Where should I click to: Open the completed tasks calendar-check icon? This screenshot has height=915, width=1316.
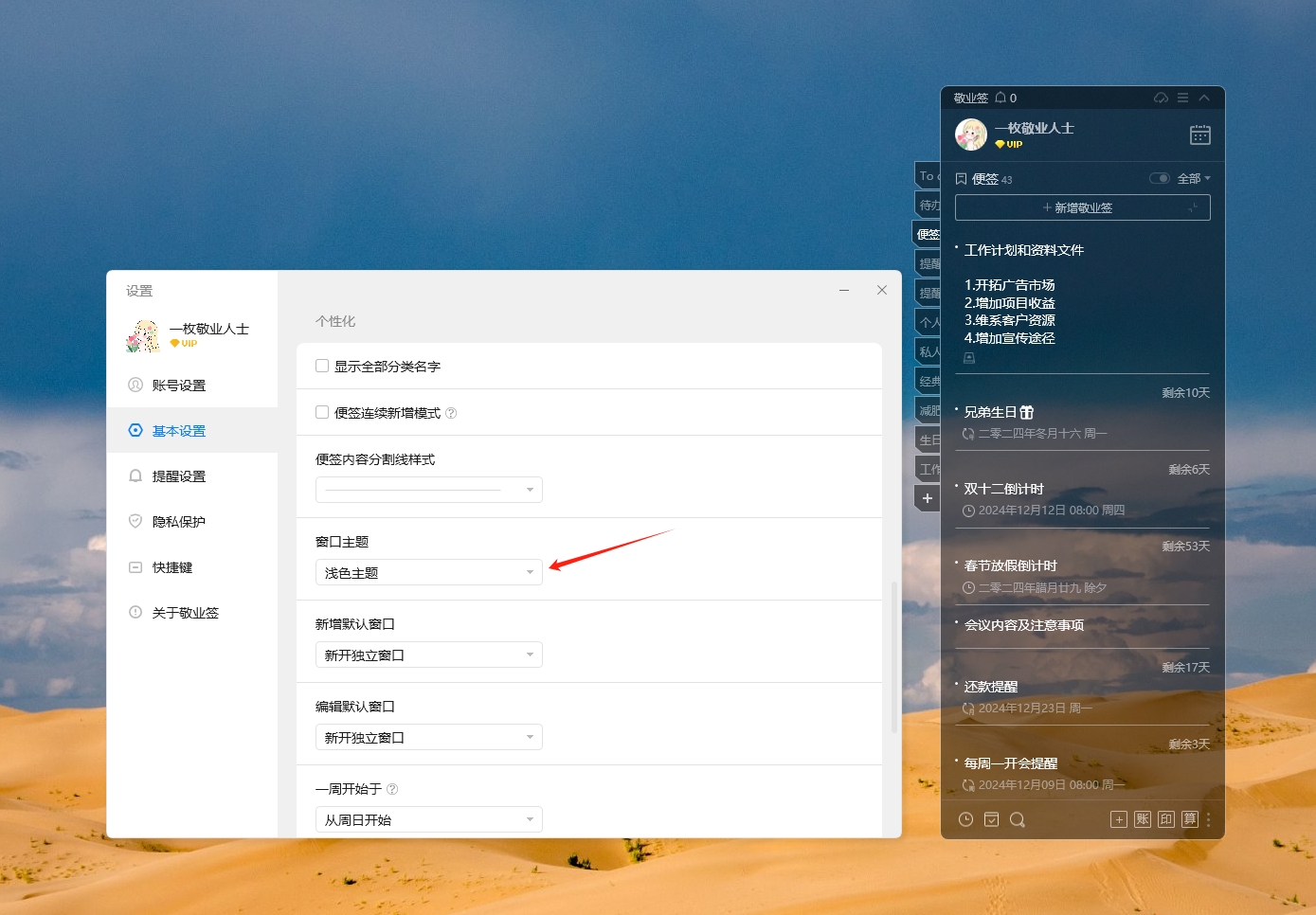pos(991,819)
